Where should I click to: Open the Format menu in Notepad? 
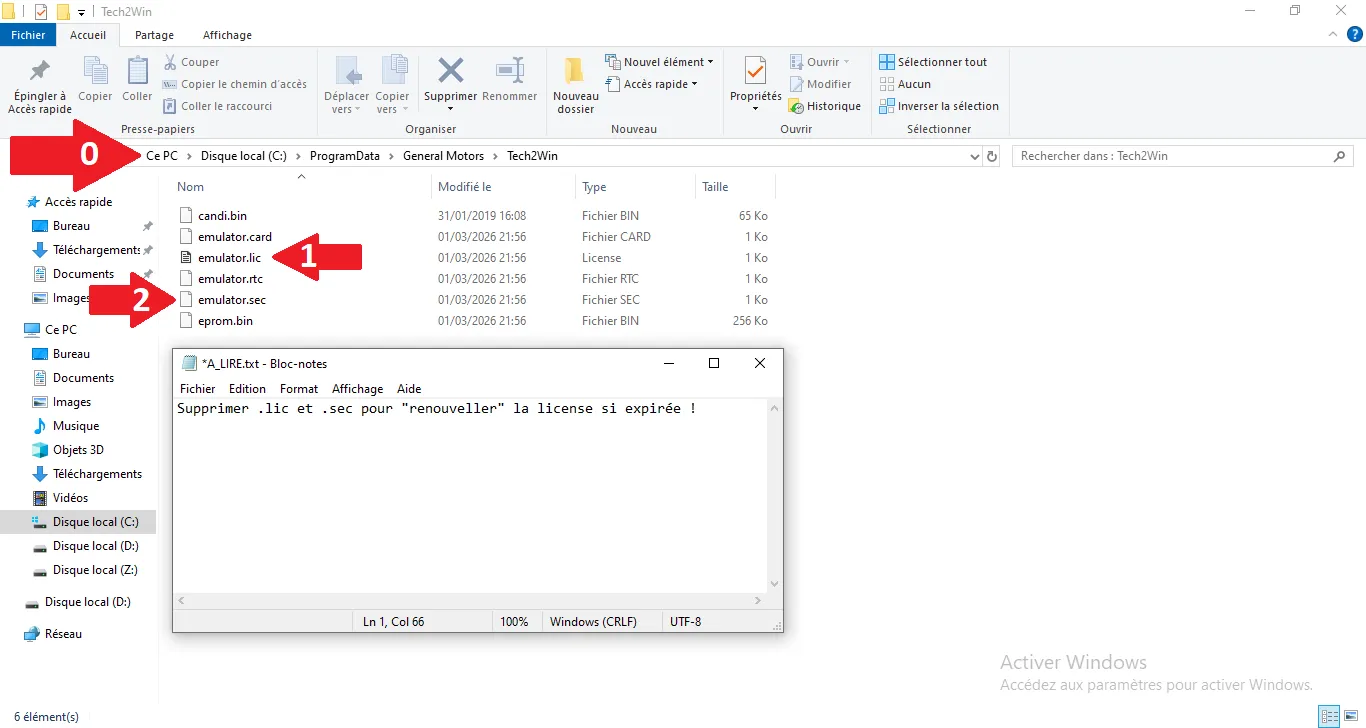298,389
